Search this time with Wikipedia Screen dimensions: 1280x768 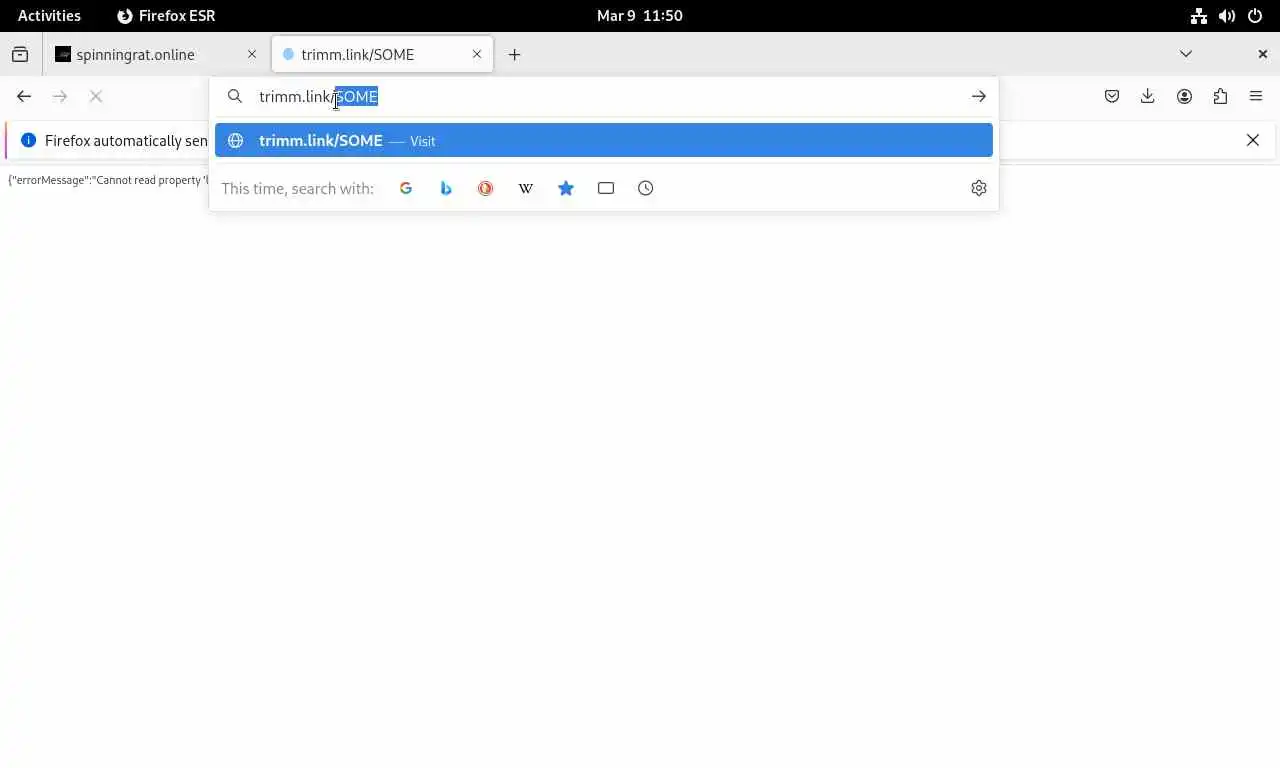526,188
